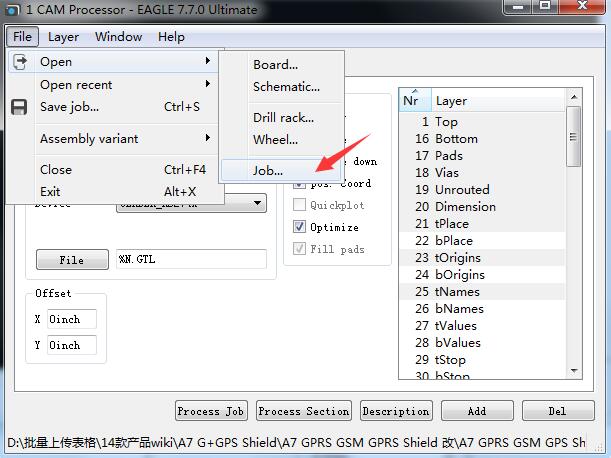Click the CAM Processor title bar icon

[x=12, y=10]
